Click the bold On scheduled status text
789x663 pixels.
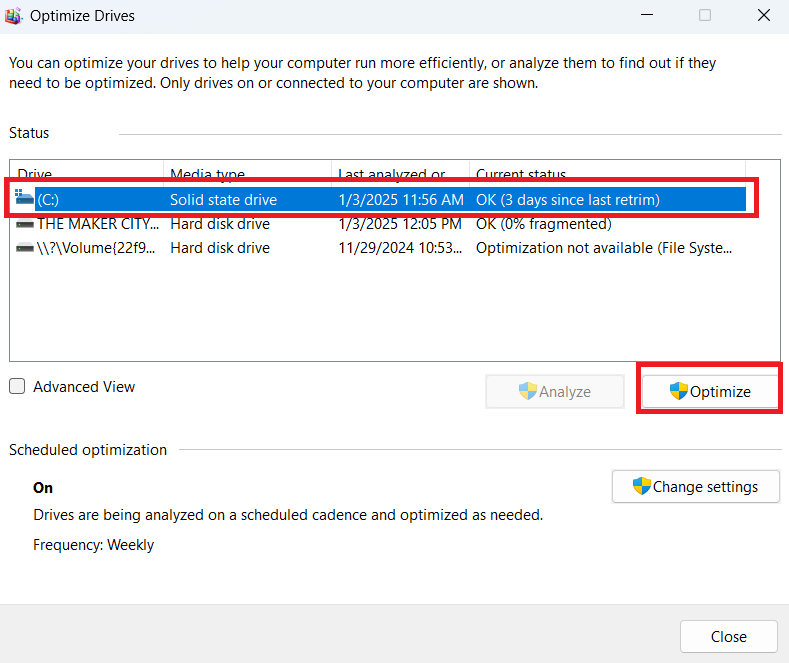click(43, 488)
